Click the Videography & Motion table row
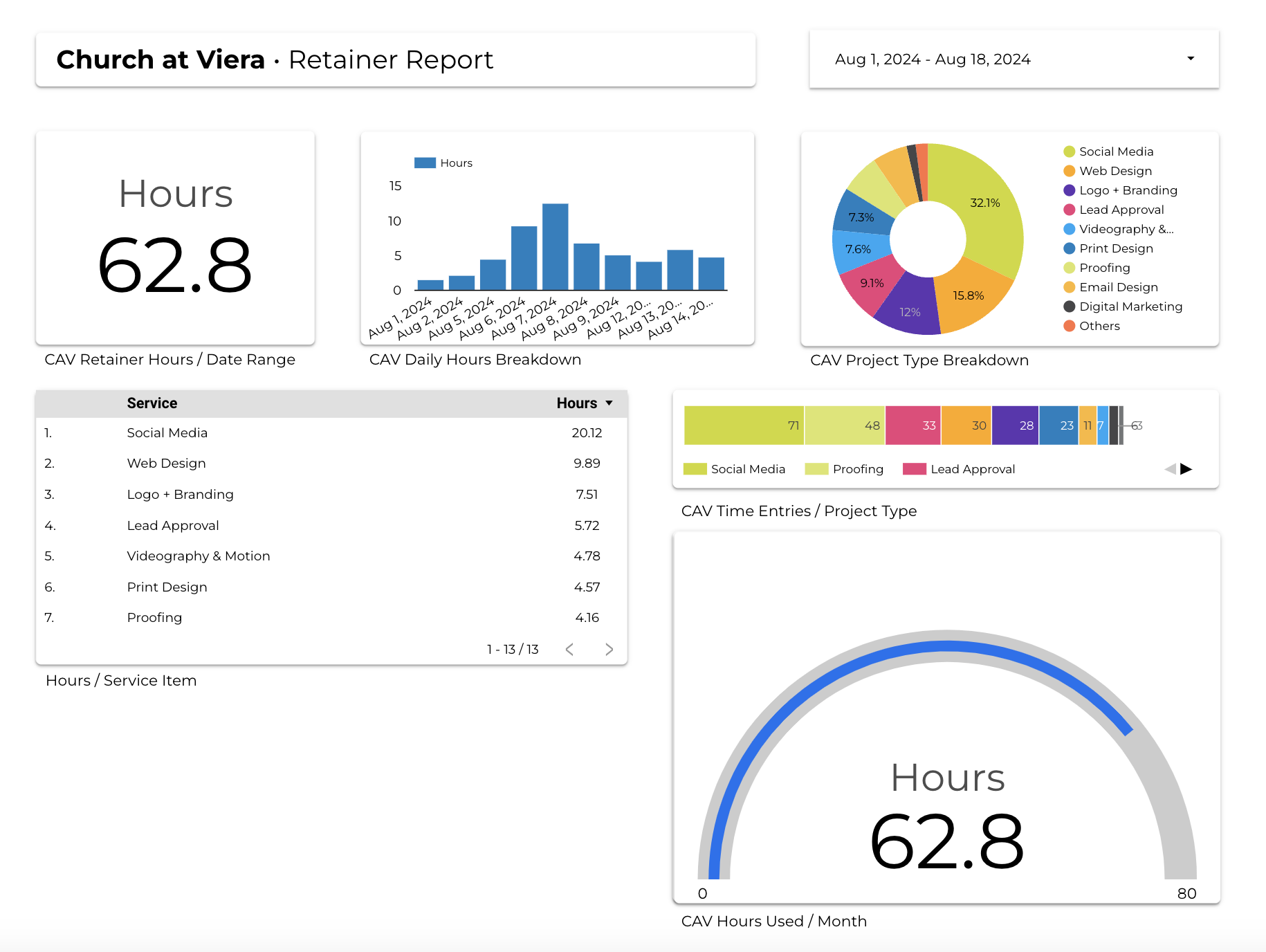The height and width of the screenshot is (952, 1266). click(x=331, y=556)
